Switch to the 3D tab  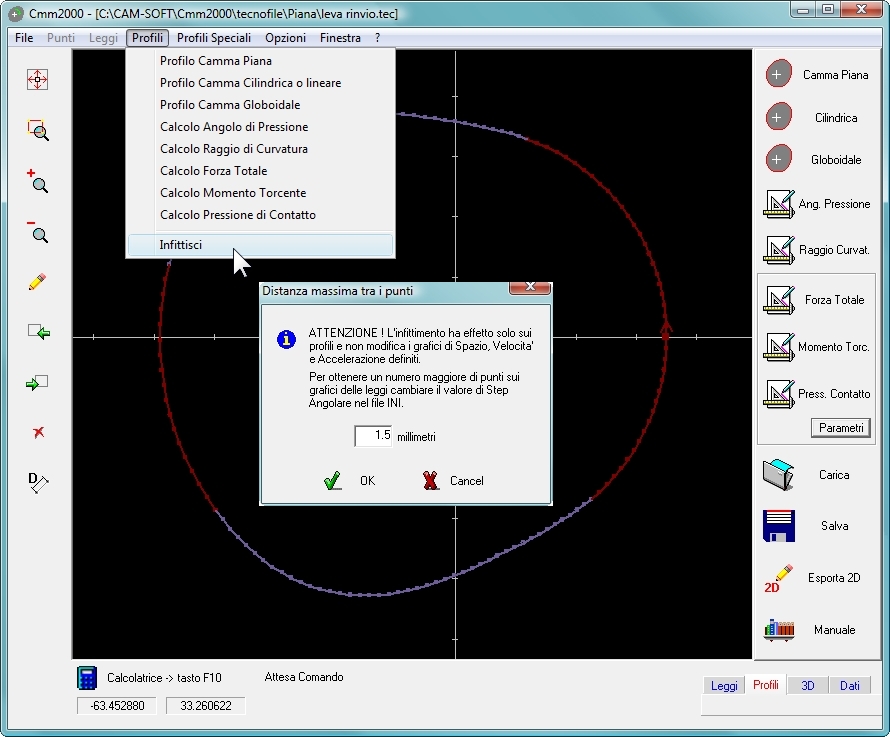[808, 686]
